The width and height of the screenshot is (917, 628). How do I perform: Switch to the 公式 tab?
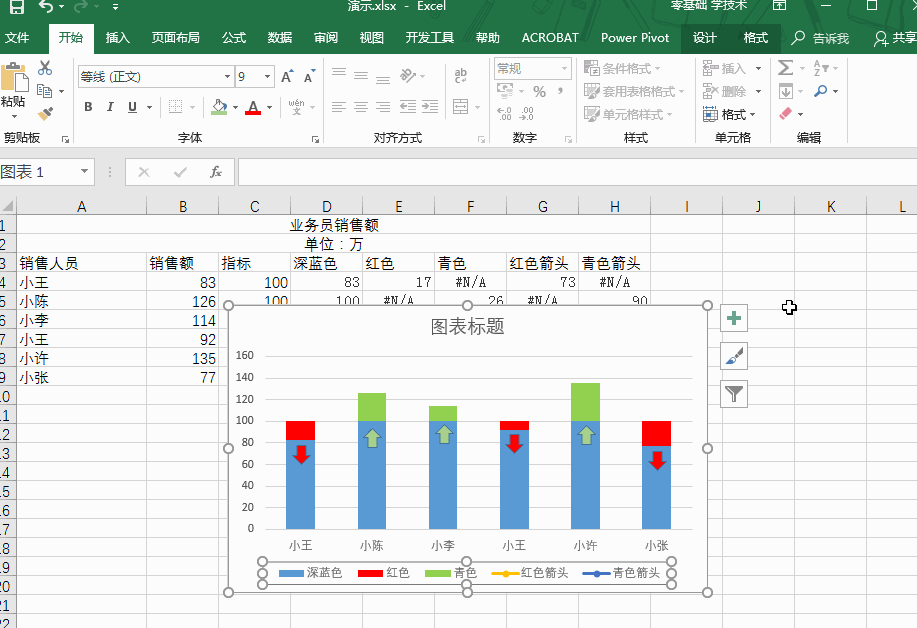[234, 38]
